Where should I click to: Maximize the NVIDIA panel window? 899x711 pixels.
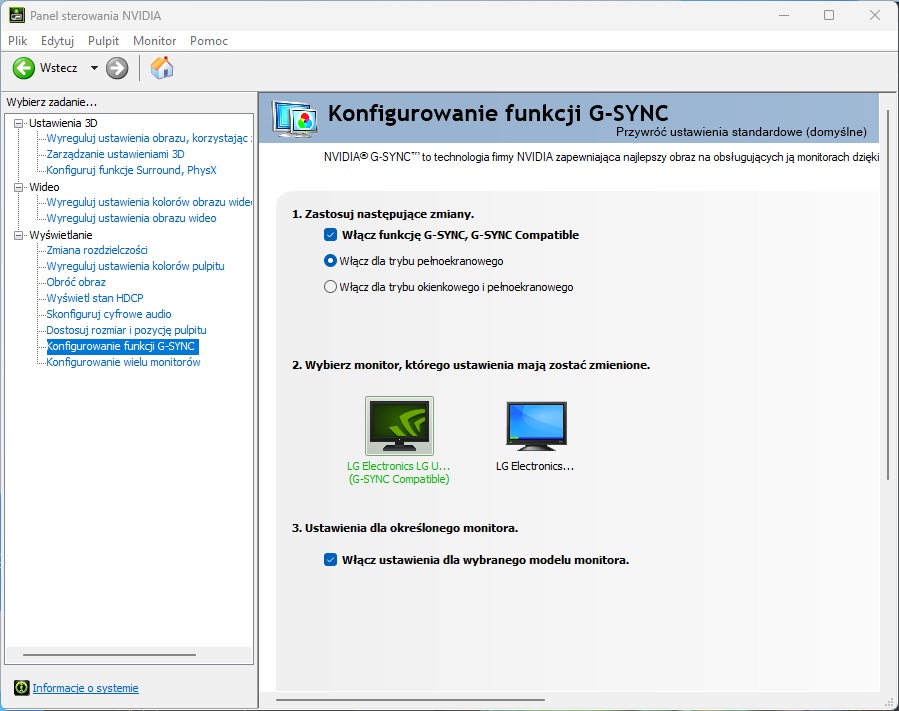click(829, 15)
